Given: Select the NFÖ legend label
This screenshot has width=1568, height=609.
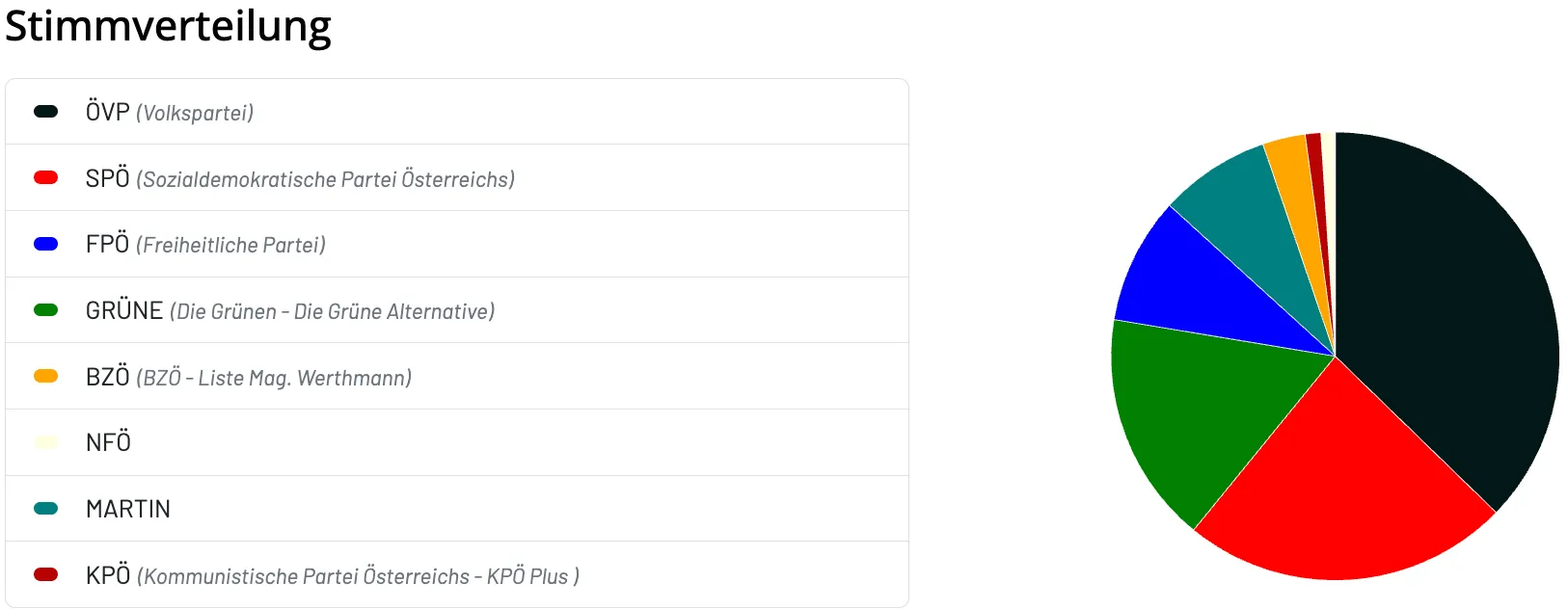Looking at the screenshot, I should point(108,442).
